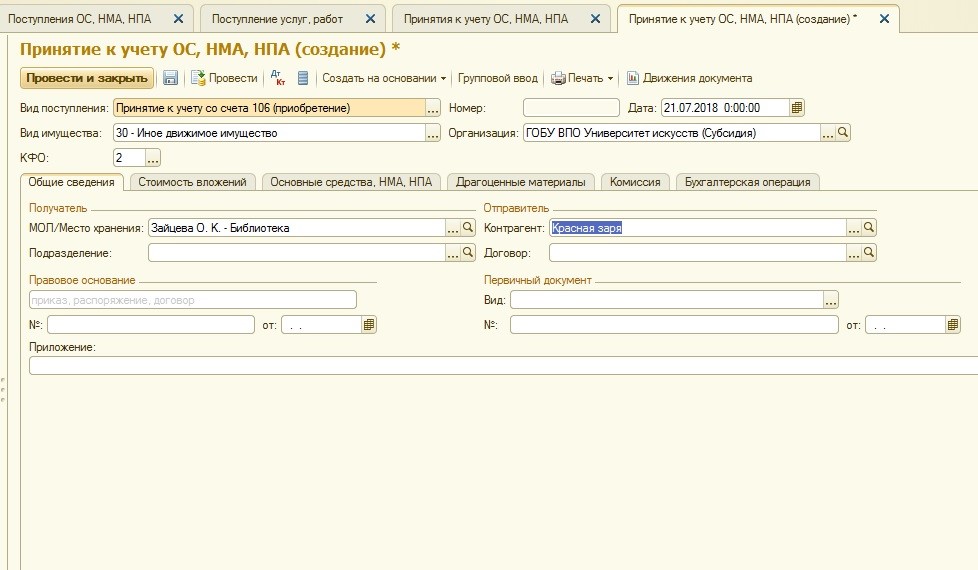
Task: Click magnifier icon next to Организация field
Action: click(x=843, y=132)
